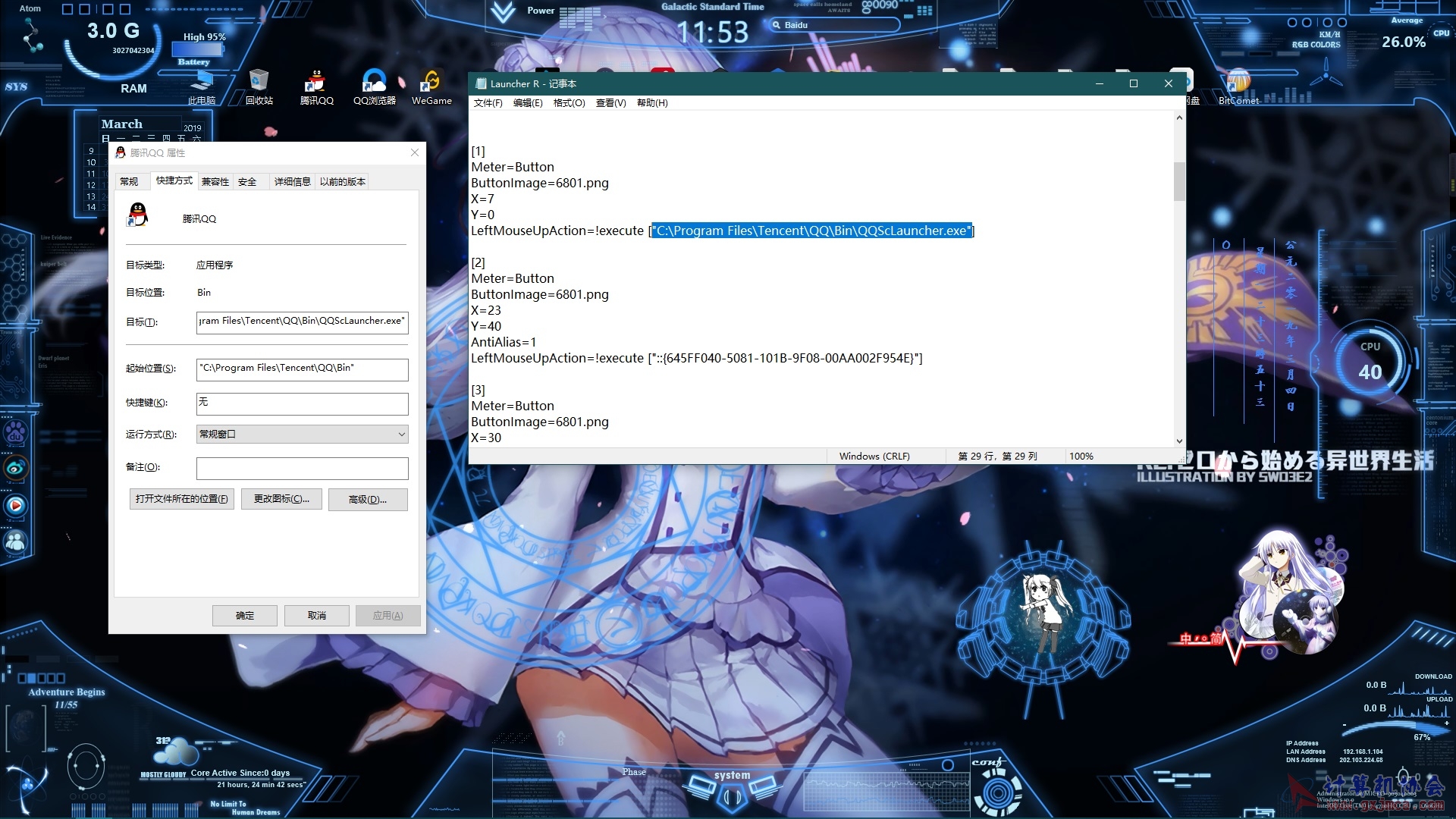Click the 更改图标 button
1456x819 pixels.
point(281,499)
